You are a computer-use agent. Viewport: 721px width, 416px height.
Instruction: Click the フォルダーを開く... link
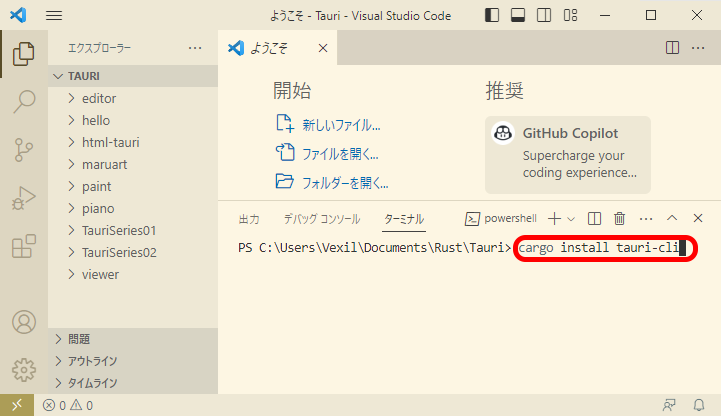click(345, 182)
